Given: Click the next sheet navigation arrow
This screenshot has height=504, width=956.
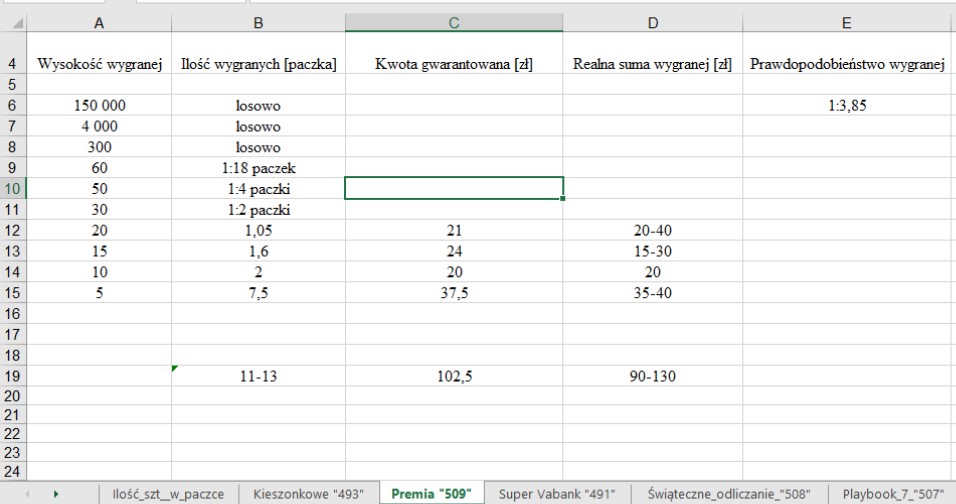Looking at the screenshot, I should (55, 494).
